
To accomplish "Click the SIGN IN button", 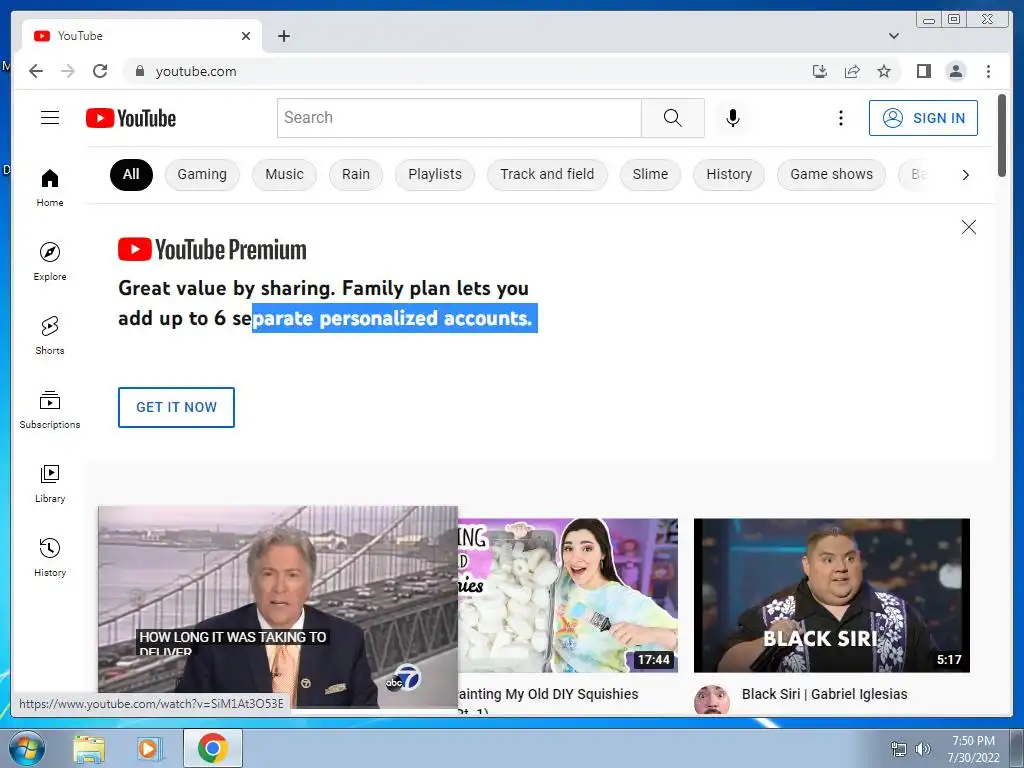I will pyautogui.click(x=923, y=118).
